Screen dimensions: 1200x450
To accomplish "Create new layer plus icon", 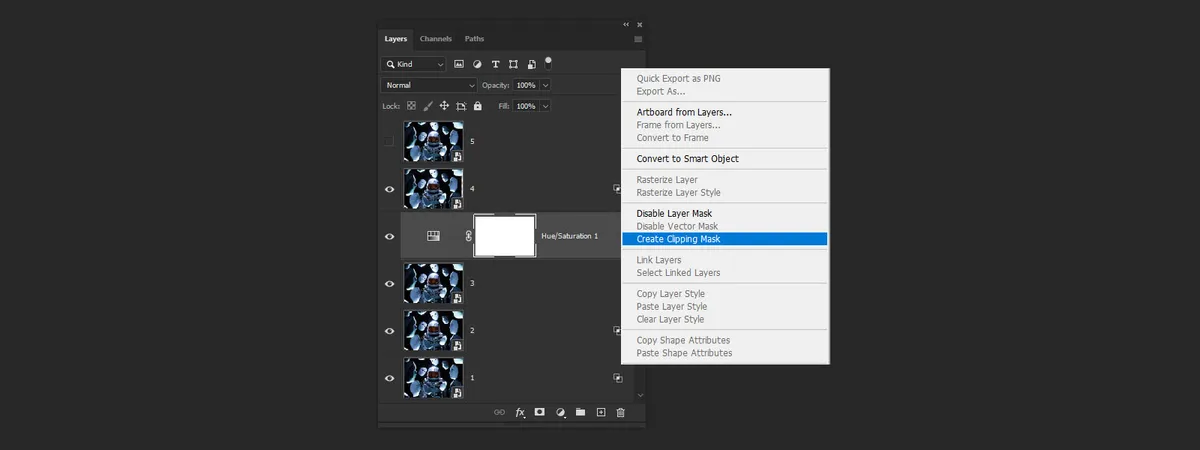I will [601, 412].
